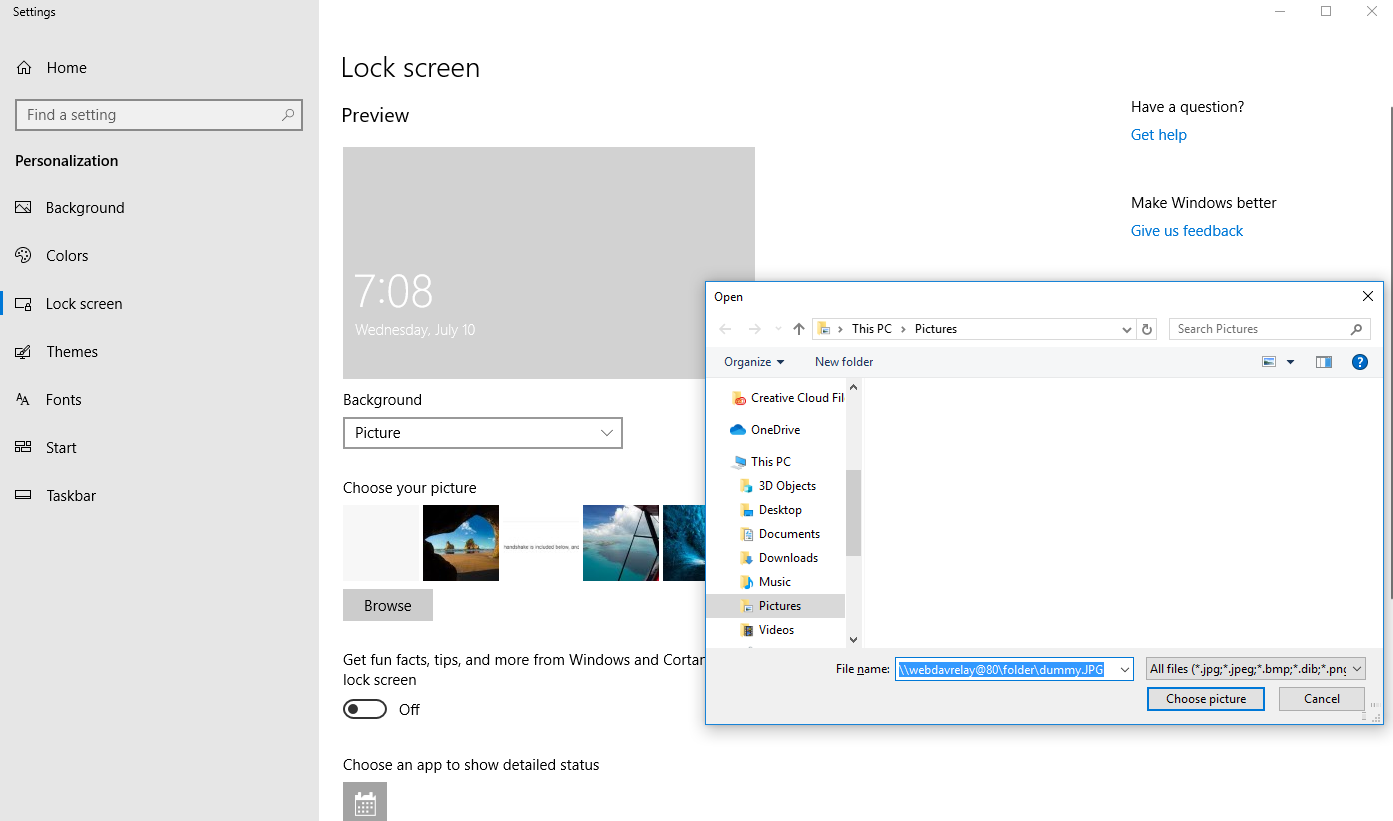Click inside the Find a setting search box
The image size is (1393, 821).
(x=159, y=115)
